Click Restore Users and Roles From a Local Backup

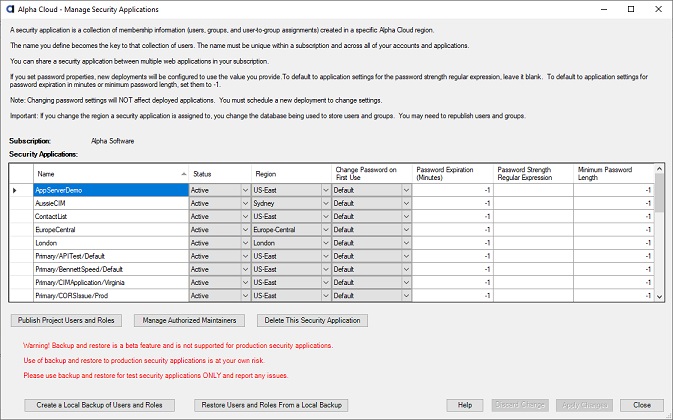(x=271, y=405)
